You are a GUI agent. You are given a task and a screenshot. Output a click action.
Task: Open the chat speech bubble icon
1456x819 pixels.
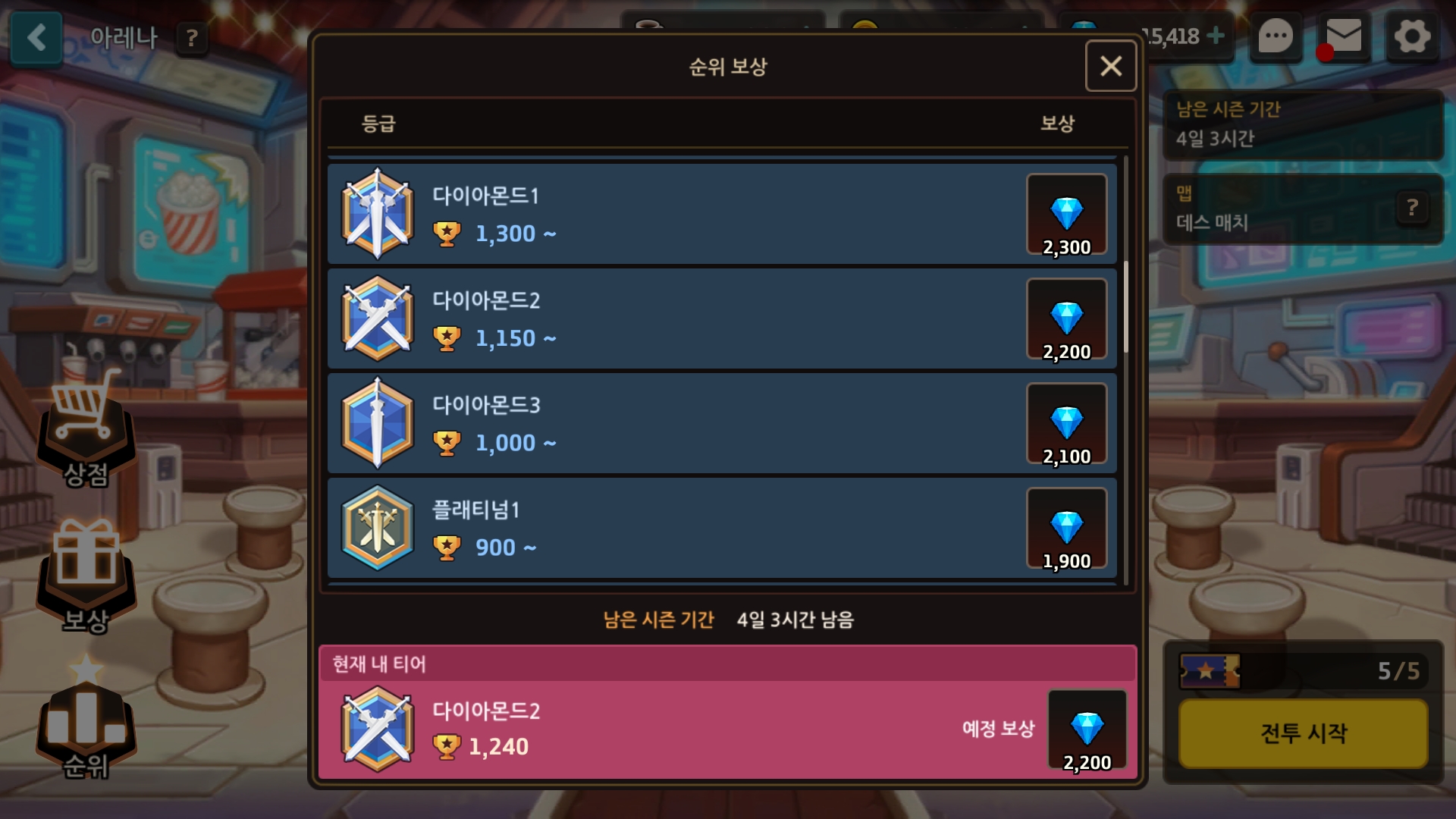(1276, 36)
